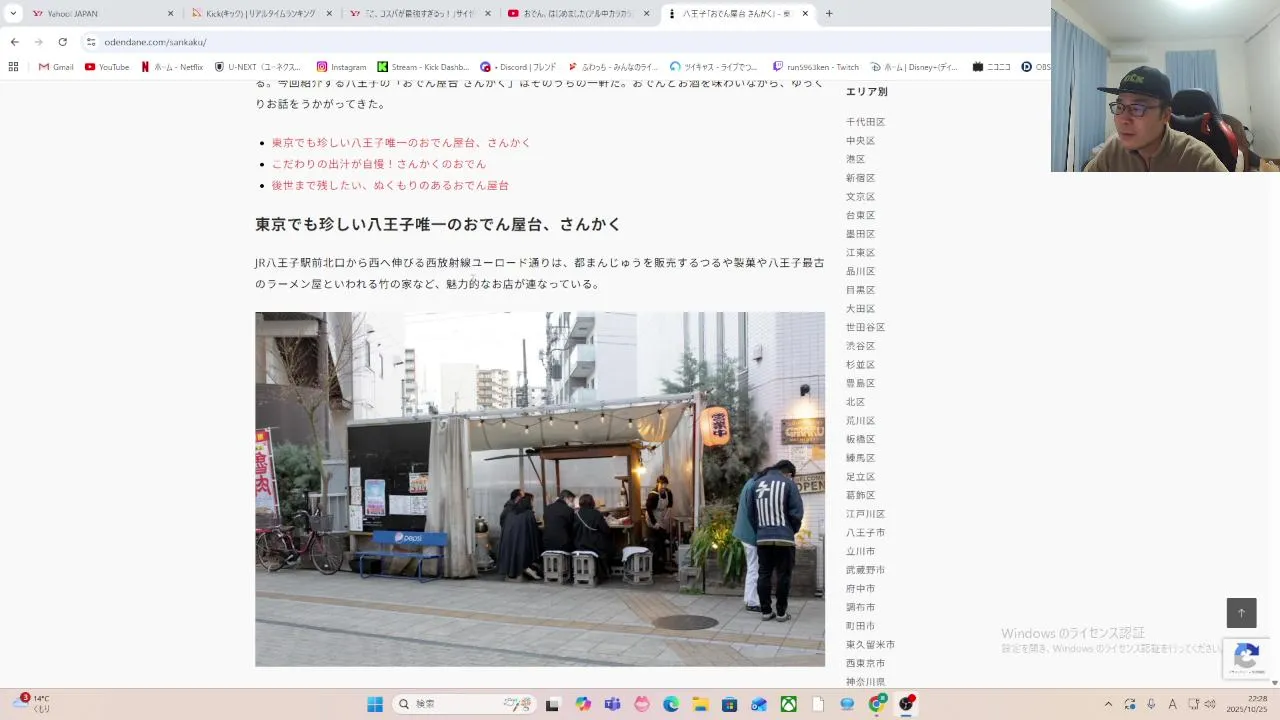Select 港区 in area list
1280x720 pixels.
[x=855, y=159]
